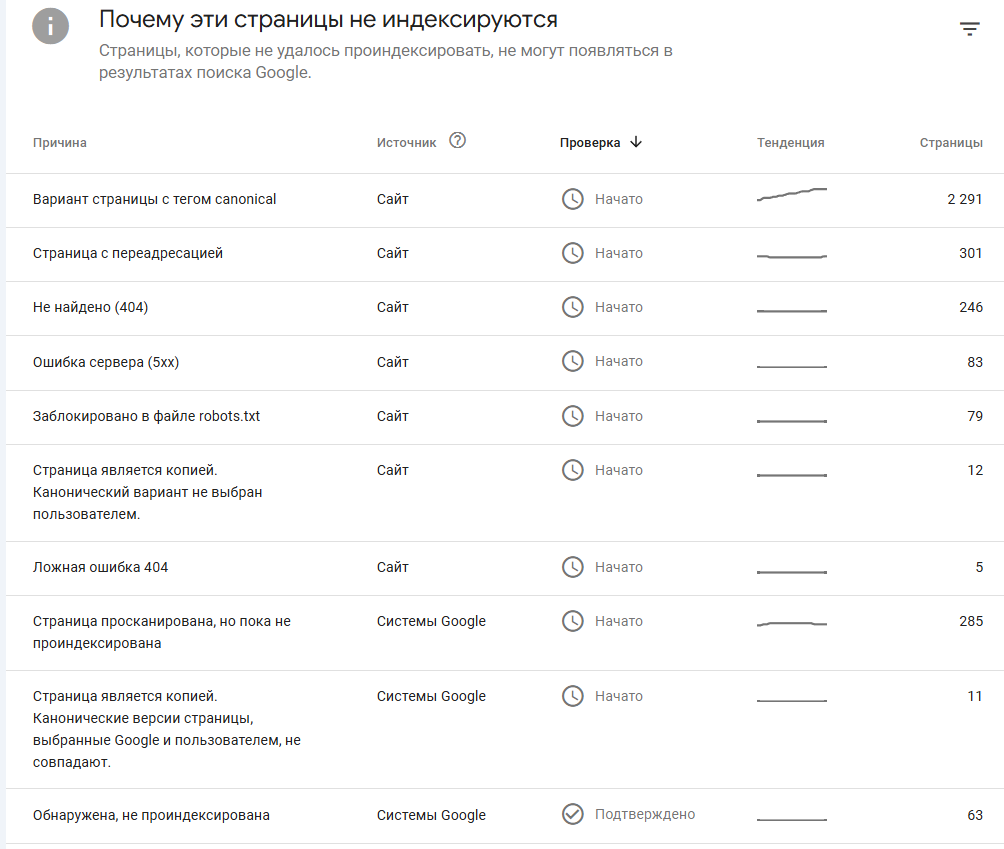
Task: Open Обнаружена, не проиндексирована row
Action: (151, 815)
